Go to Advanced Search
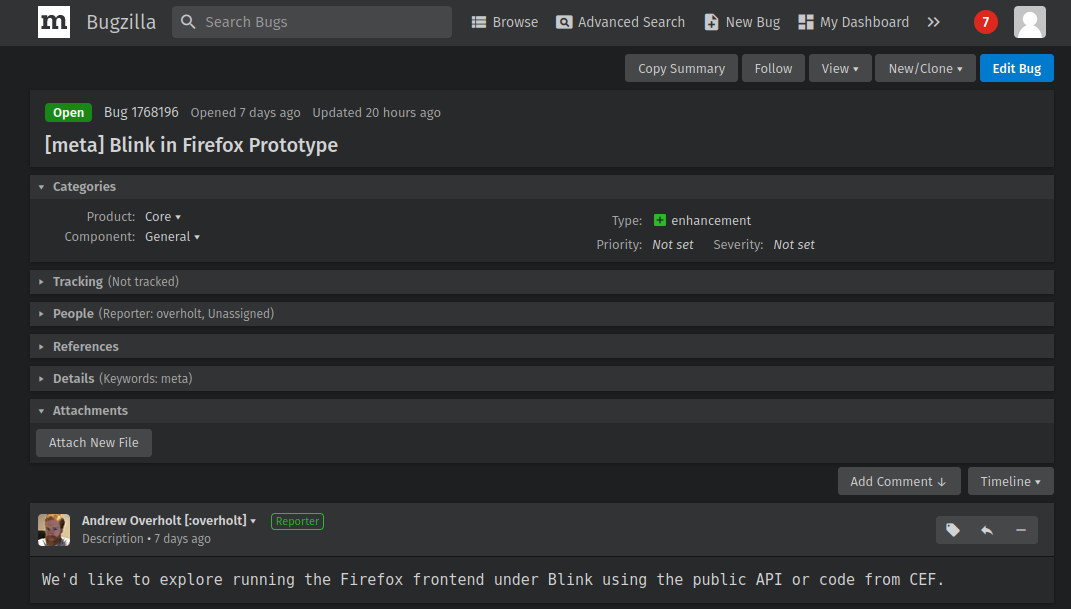Image resolution: width=1071 pixels, height=609 pixels. click(620, 22)
